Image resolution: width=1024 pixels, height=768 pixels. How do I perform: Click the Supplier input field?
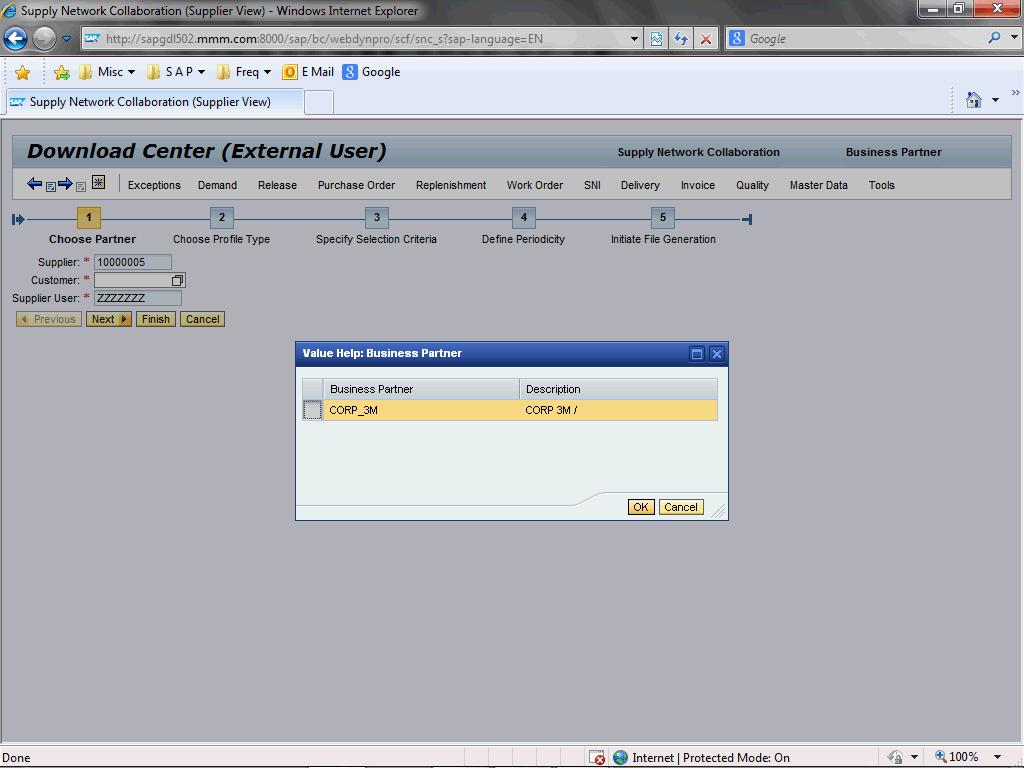tap(133, 262)
